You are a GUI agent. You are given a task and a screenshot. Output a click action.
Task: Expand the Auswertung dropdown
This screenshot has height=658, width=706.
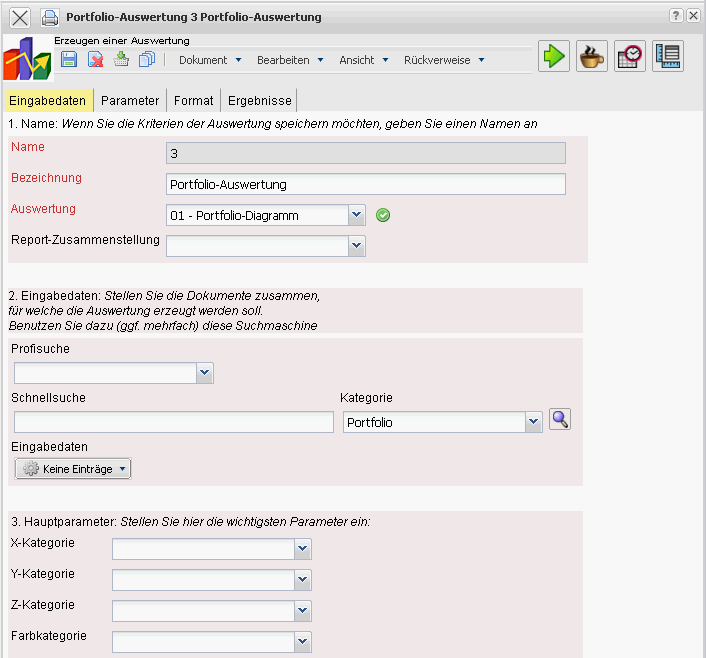click(x=357, y=215)
